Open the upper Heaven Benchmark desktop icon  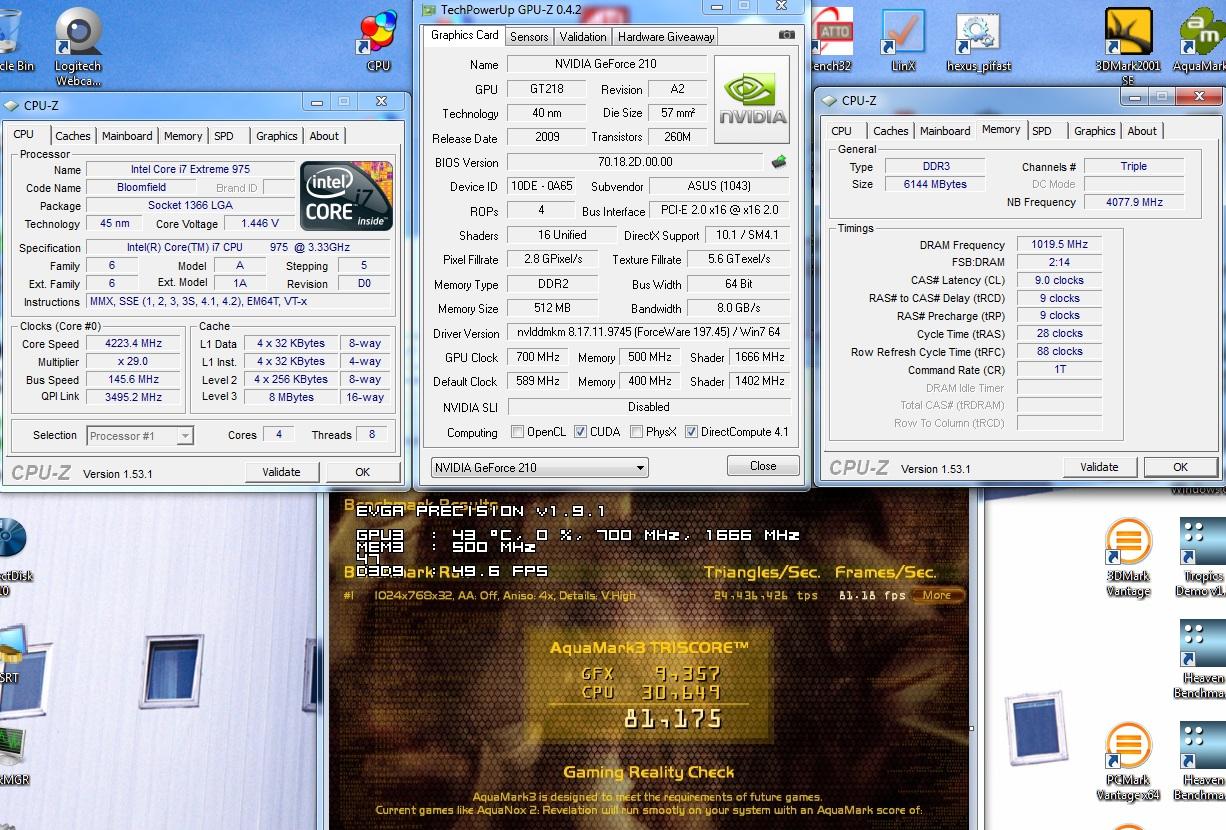click(x=1203, y=660)
